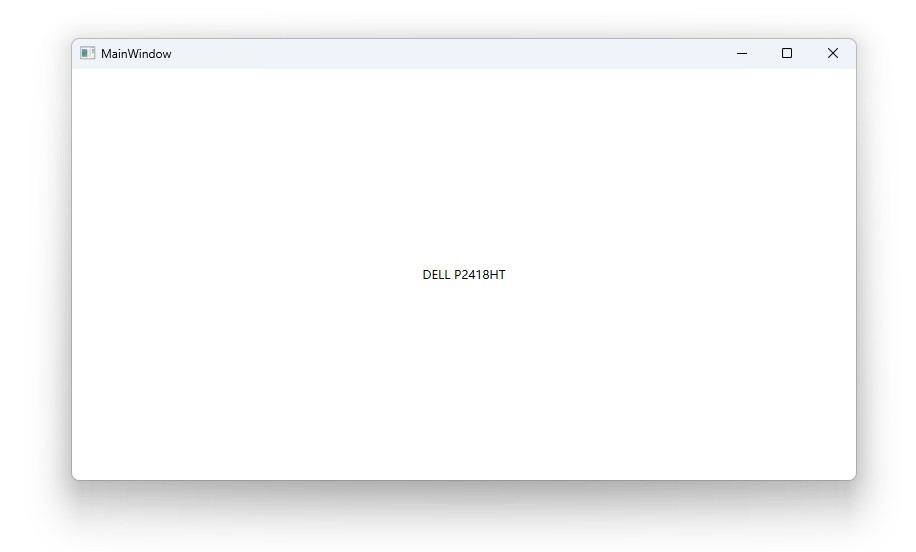
Task: Click the P2418HT model number text
Action: (x=480, y=275)
